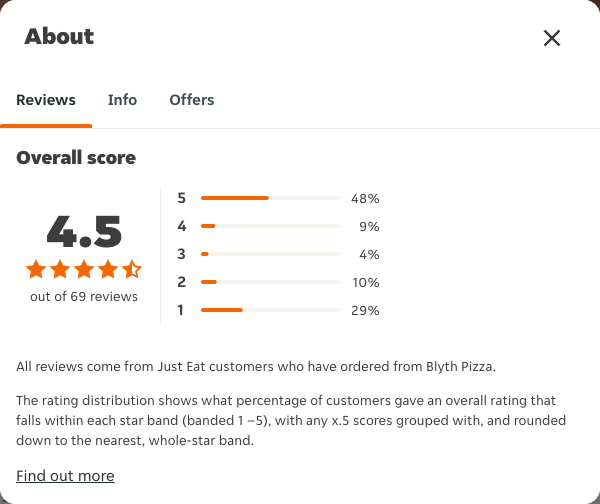
Task: Click the first orange star icon
Action: tap(36, 269)
